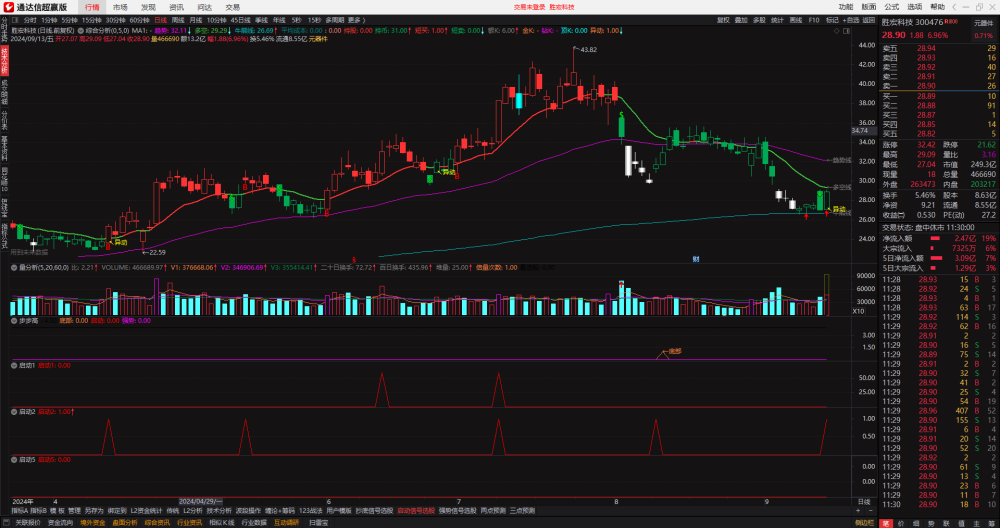Open the 问达 tab
This screenshot has height=528, width=1000.
click(x=205, y=7)
